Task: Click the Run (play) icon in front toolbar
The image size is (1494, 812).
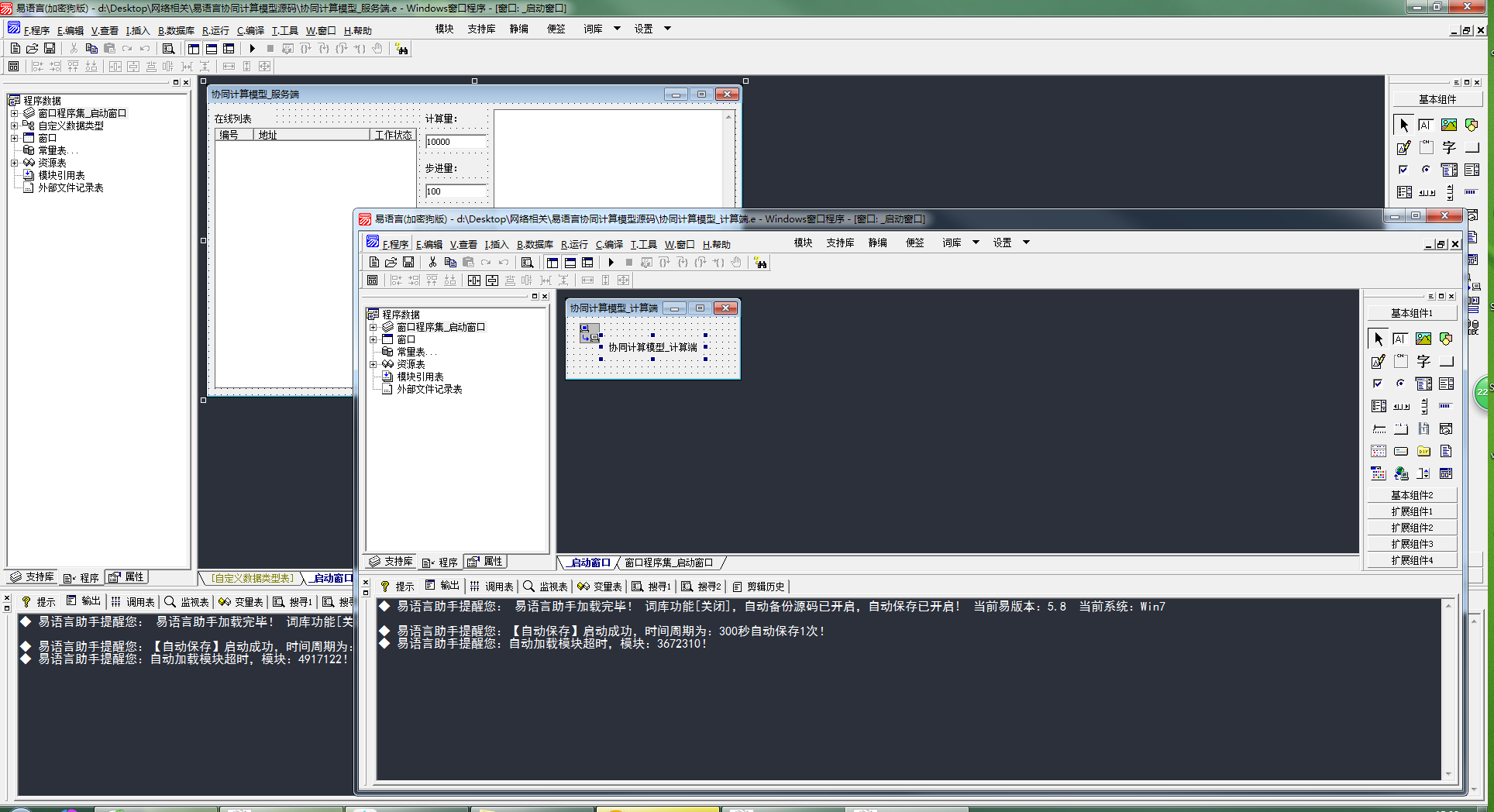Action: pyautogui.click(x=611, y=263)
